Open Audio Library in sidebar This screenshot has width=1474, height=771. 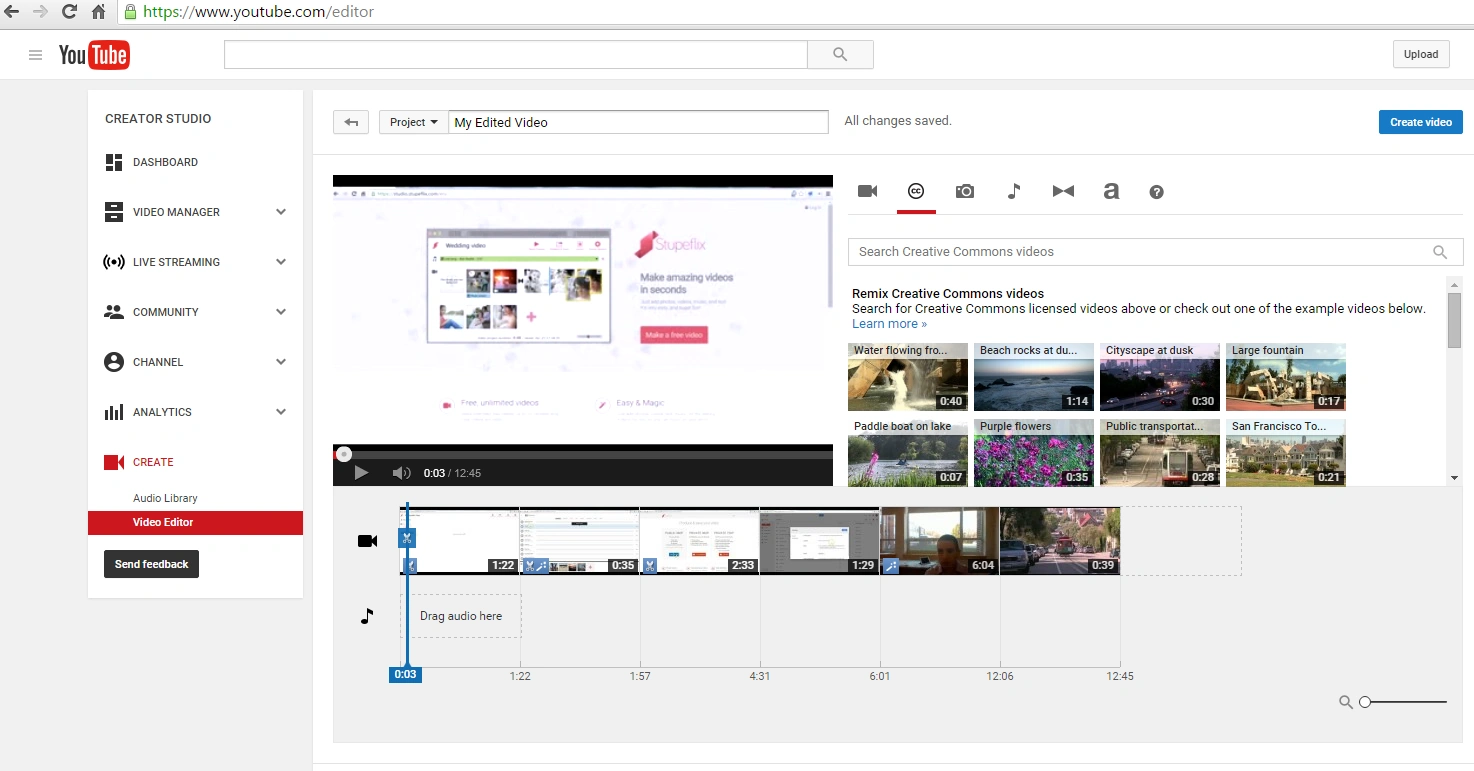click(x=165, y=498)
